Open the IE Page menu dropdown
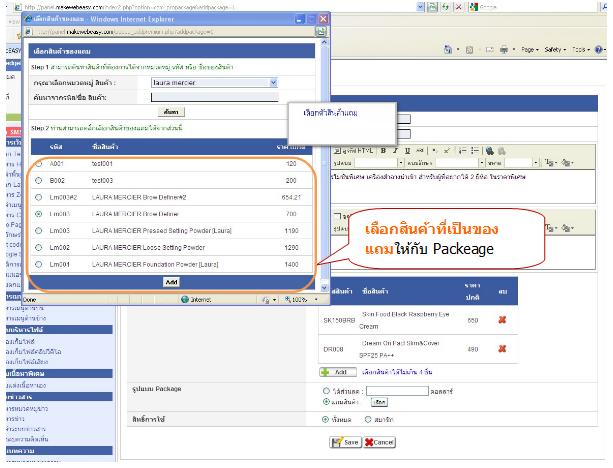The image size is (613, 468). 530,50
